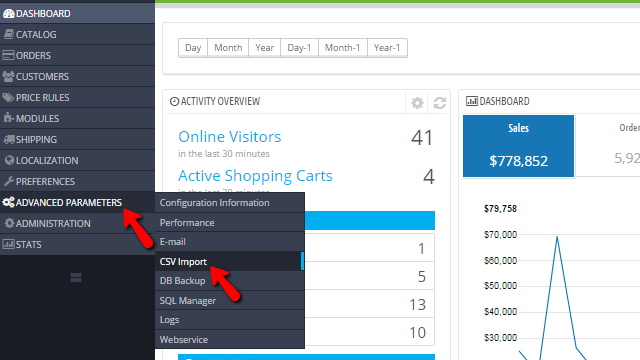Open Activity Overview settings gear
Screen dimensions: 640x360
(x=417, y=103)
